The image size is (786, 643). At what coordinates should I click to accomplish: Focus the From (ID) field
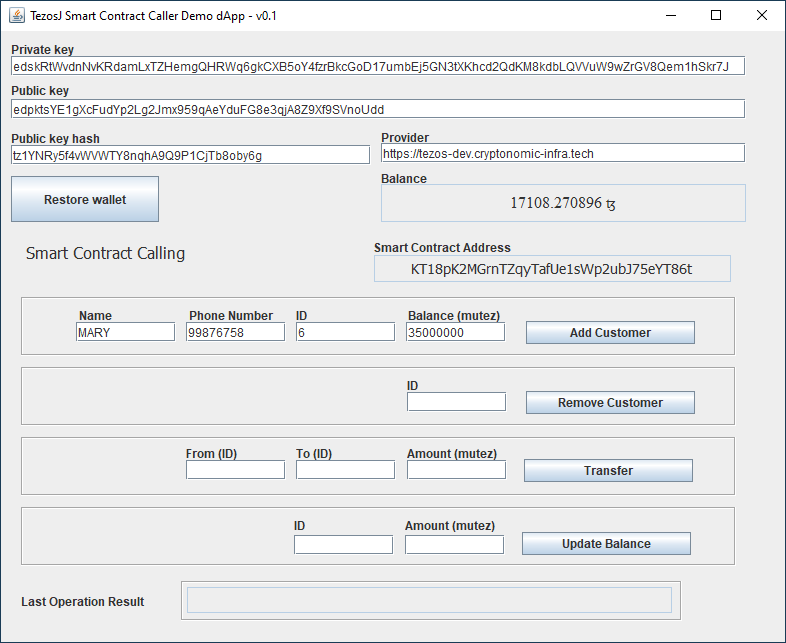click(235, 470)
